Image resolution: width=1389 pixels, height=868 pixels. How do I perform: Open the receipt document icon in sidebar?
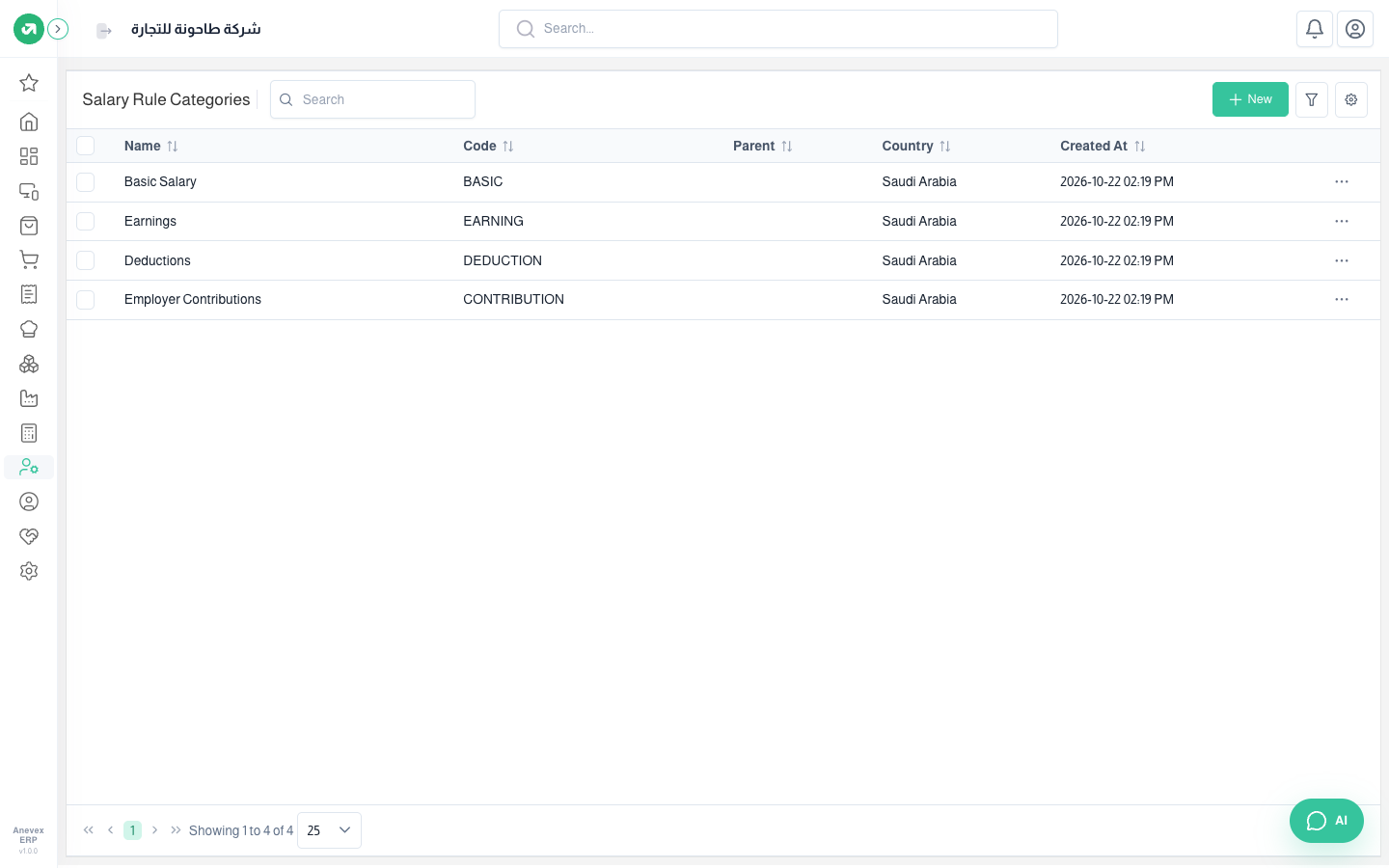point(29,294)
